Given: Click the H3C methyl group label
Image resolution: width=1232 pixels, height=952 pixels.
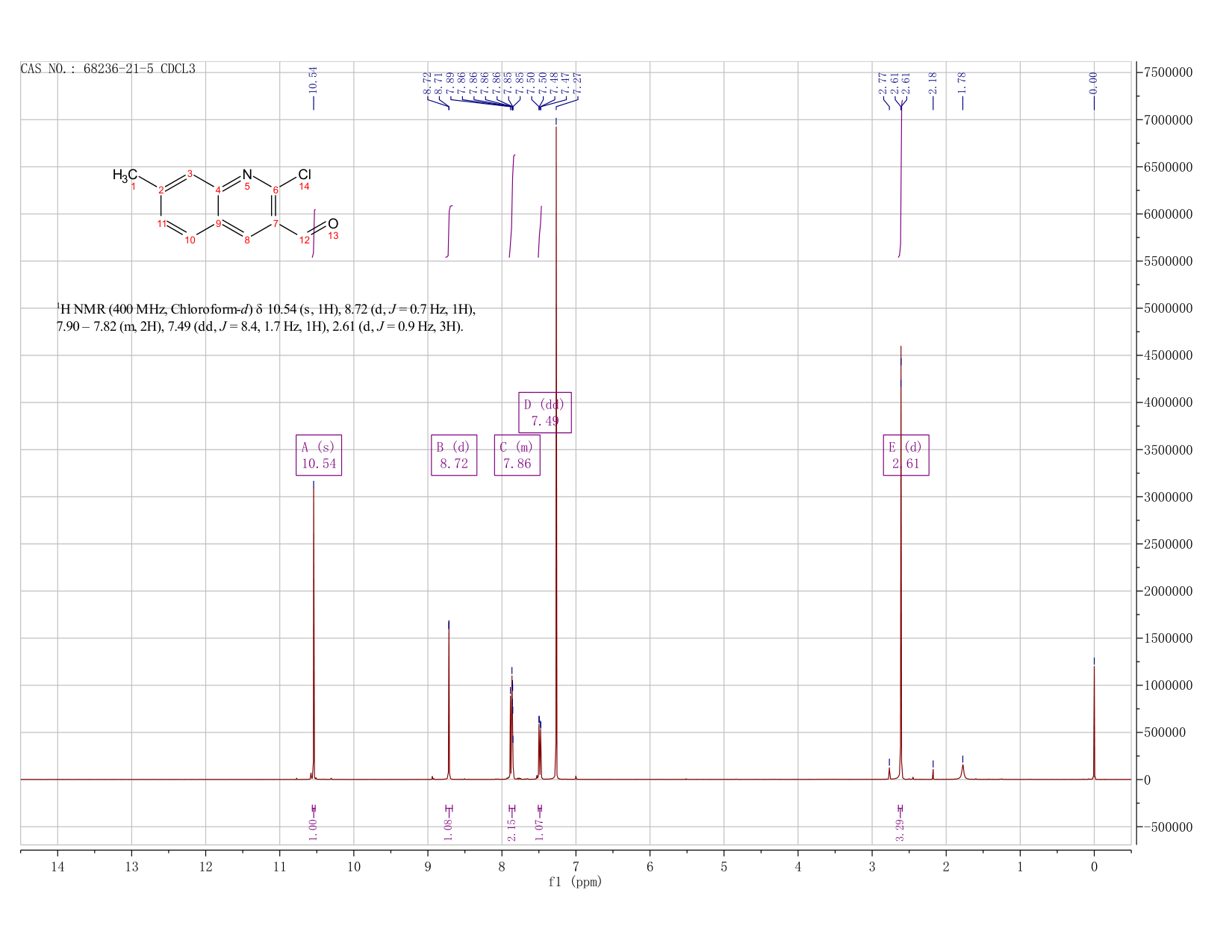Looking at the screenshot, I should (125, 175).
